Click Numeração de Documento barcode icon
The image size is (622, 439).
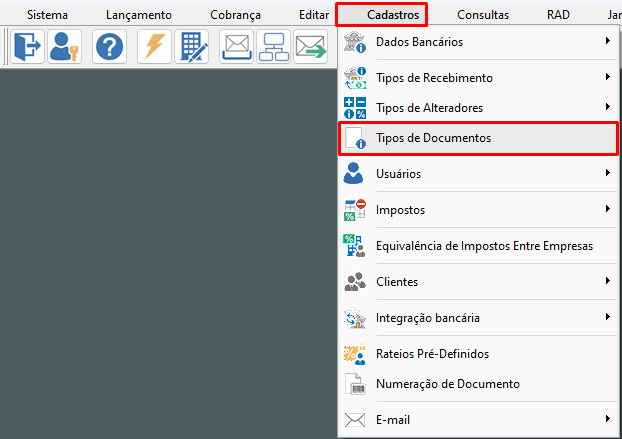tap(354, 384)
